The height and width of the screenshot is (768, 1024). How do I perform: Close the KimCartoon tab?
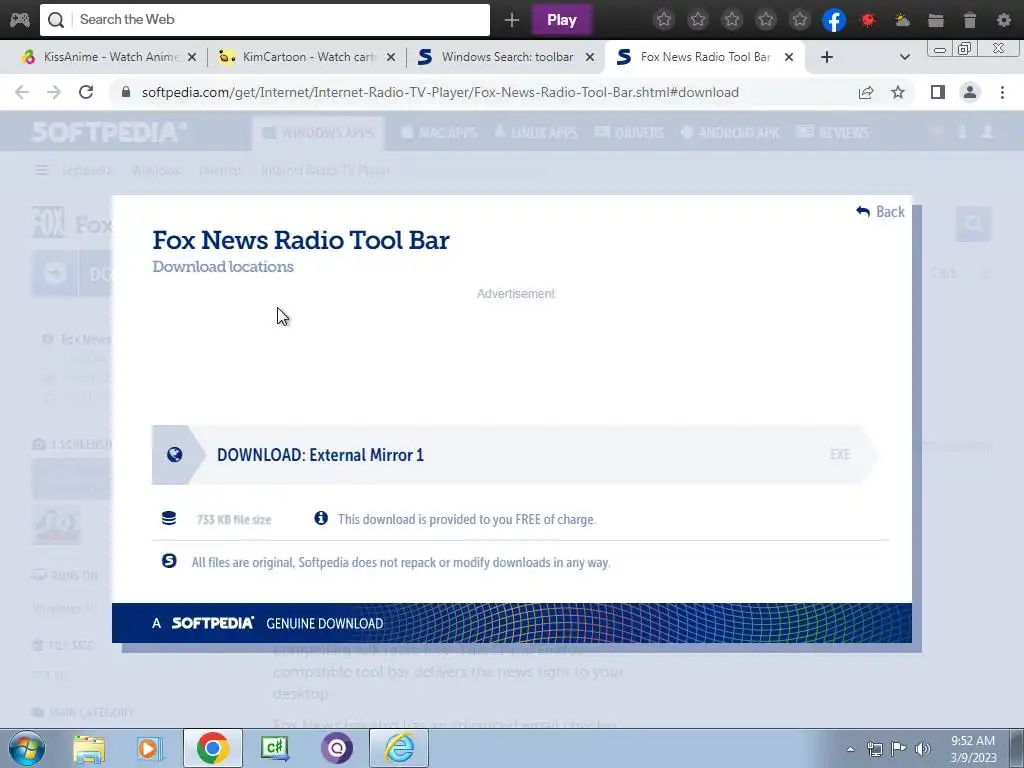click(391, 57)
